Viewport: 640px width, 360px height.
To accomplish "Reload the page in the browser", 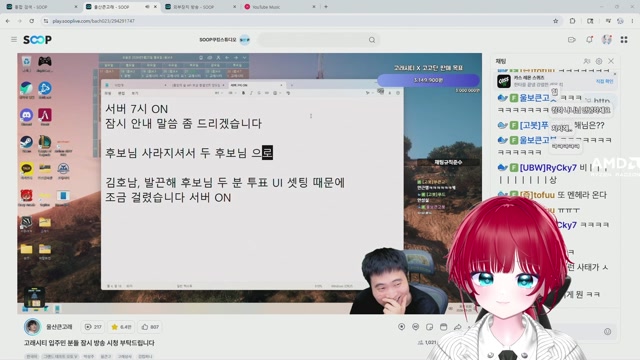I will click(x=31, y=21).
